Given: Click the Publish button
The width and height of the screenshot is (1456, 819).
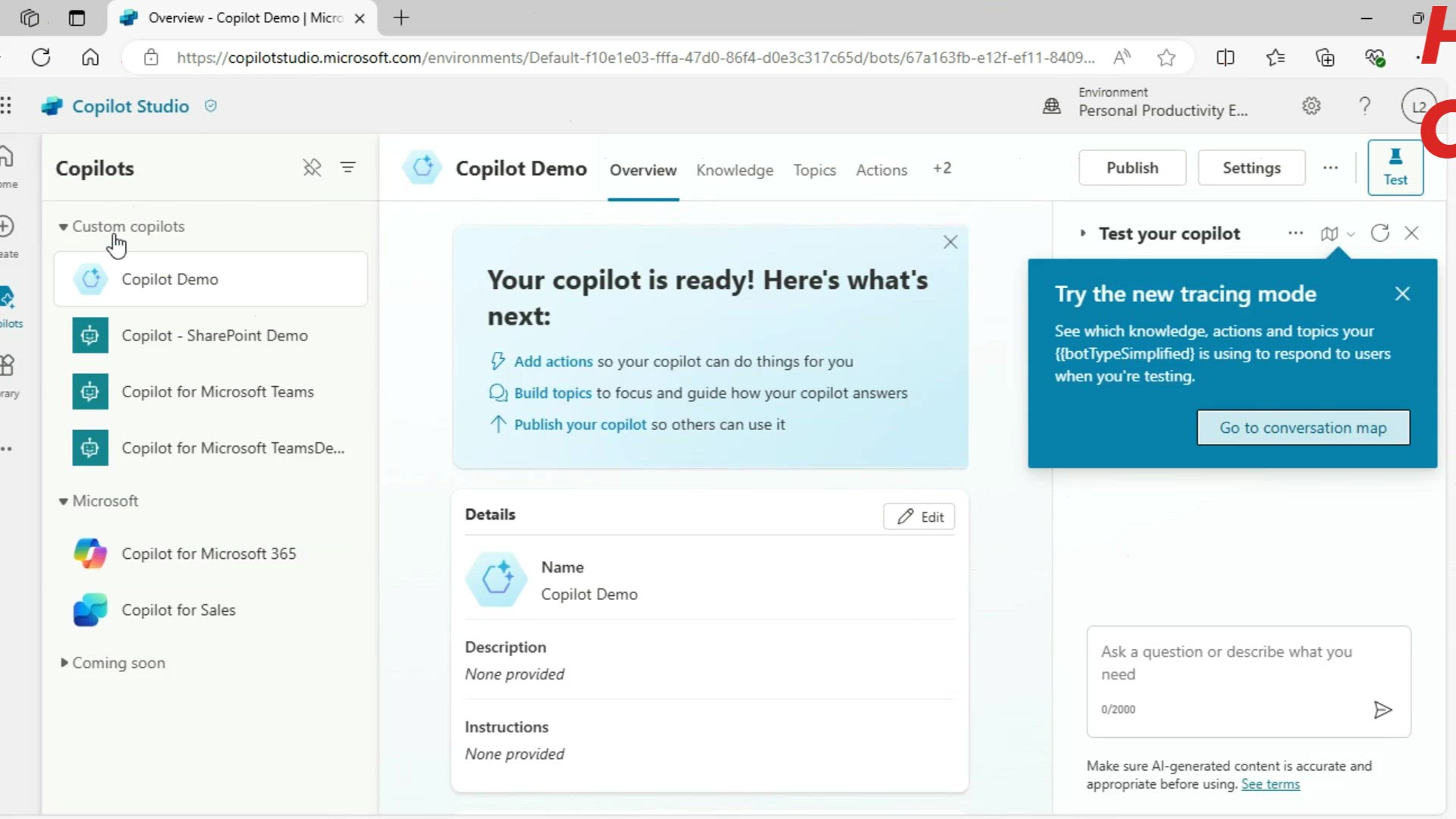Looking at the screenshot, I should click(x=1132, y=168).
